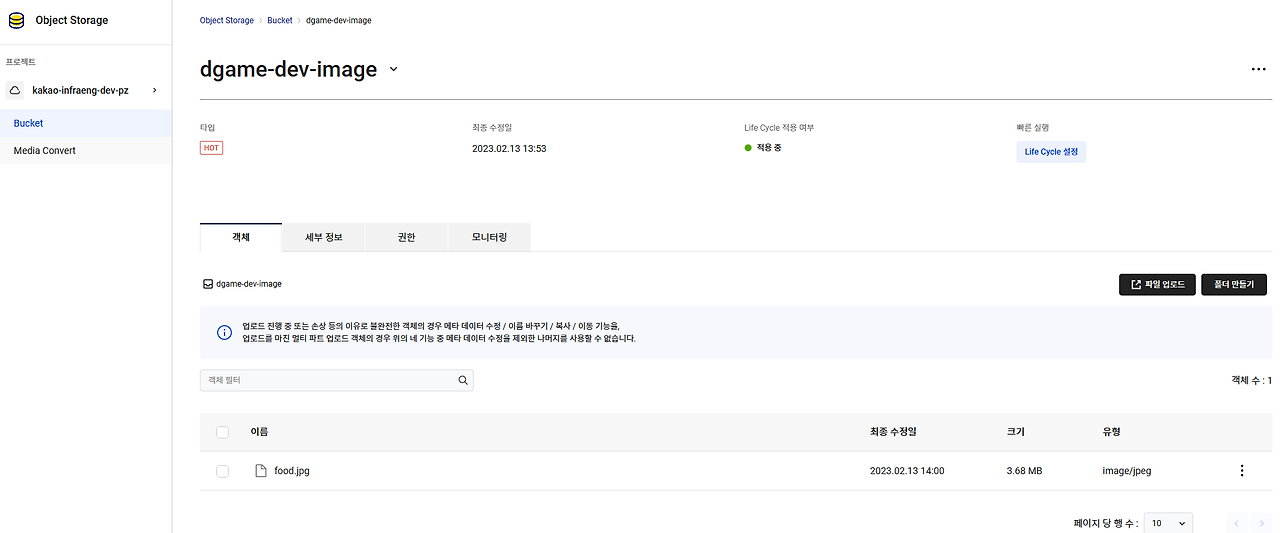Go to Bucket breadcrumb link
The image size is (1280, 533).
[x=280, y=20]
